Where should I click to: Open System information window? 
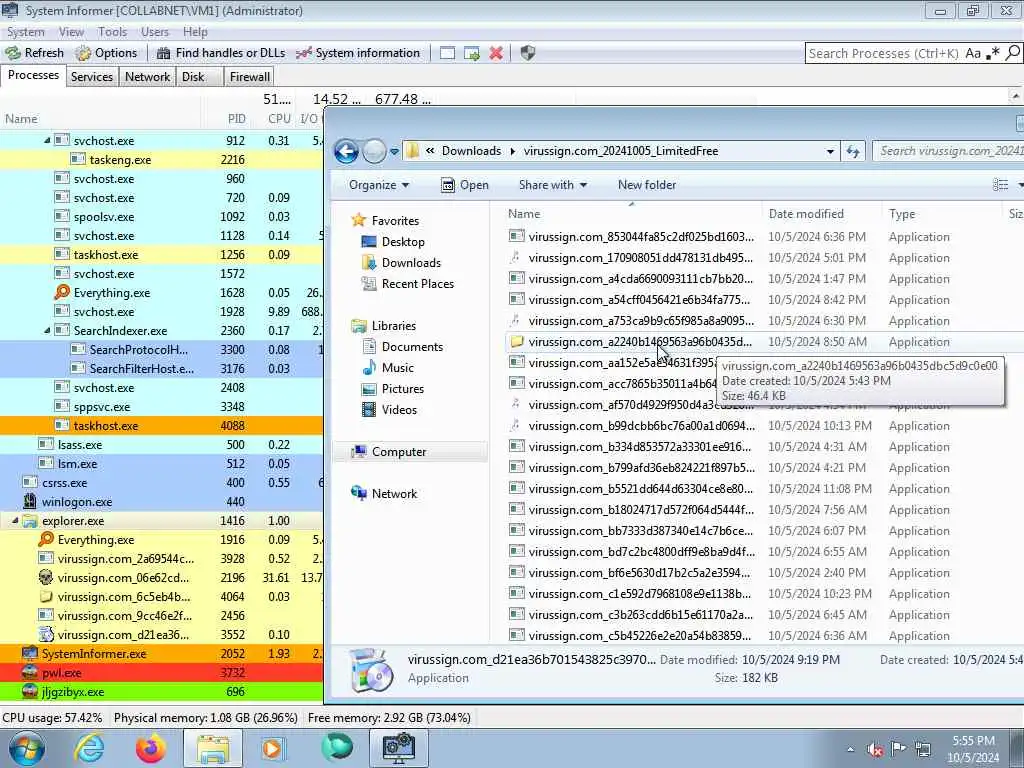click(358, 53)
